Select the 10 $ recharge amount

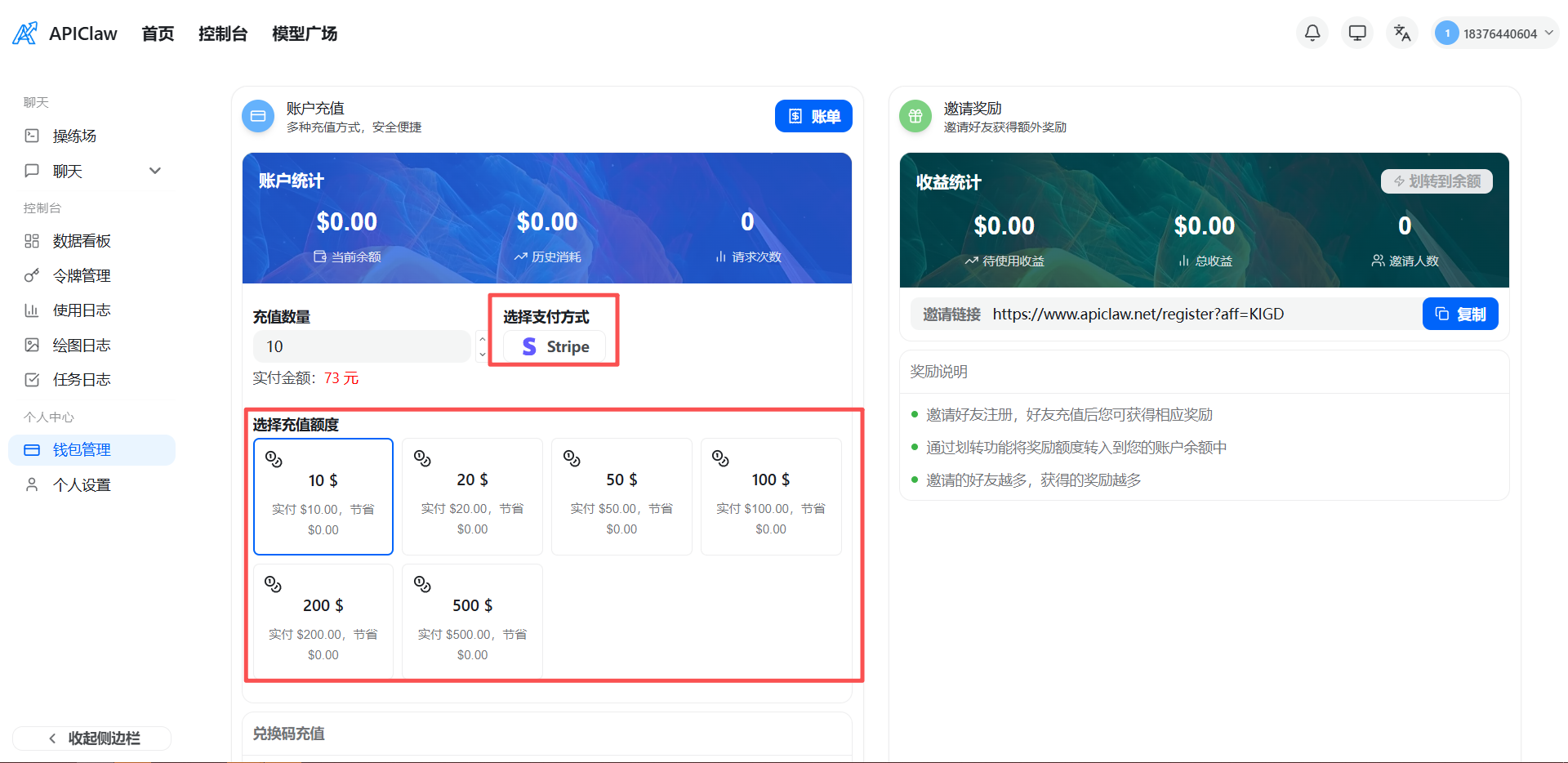pos(323,497)
